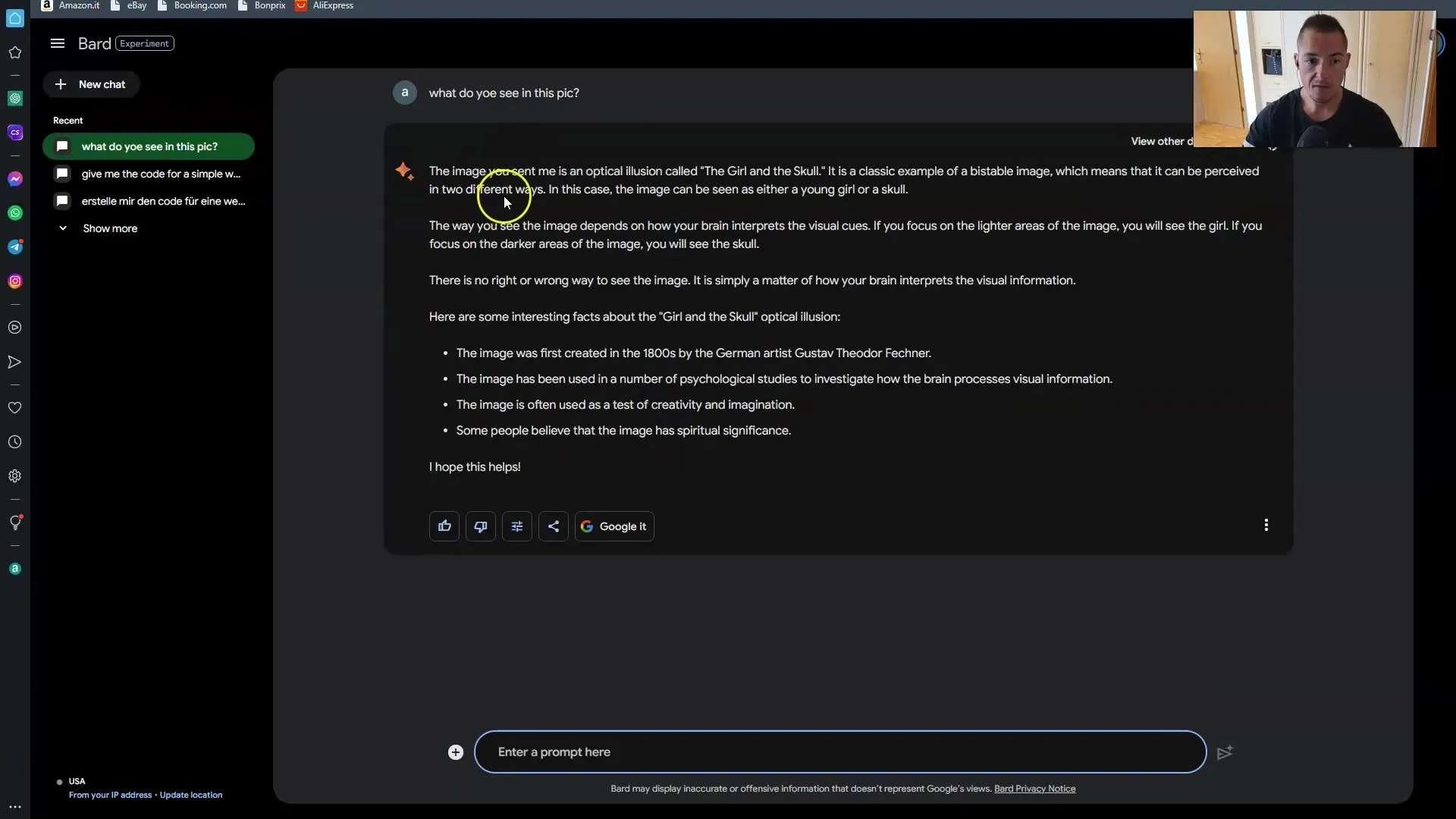
Task: Click the webcam video overlay
Action: pyautogui.click(x=1314, y=79)
